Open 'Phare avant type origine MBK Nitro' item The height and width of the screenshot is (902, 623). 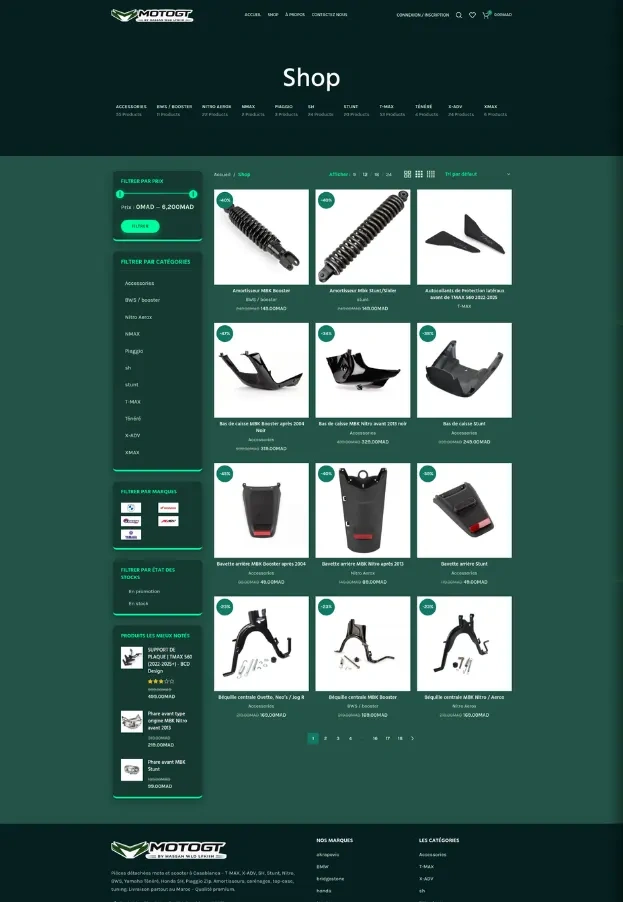167,721
